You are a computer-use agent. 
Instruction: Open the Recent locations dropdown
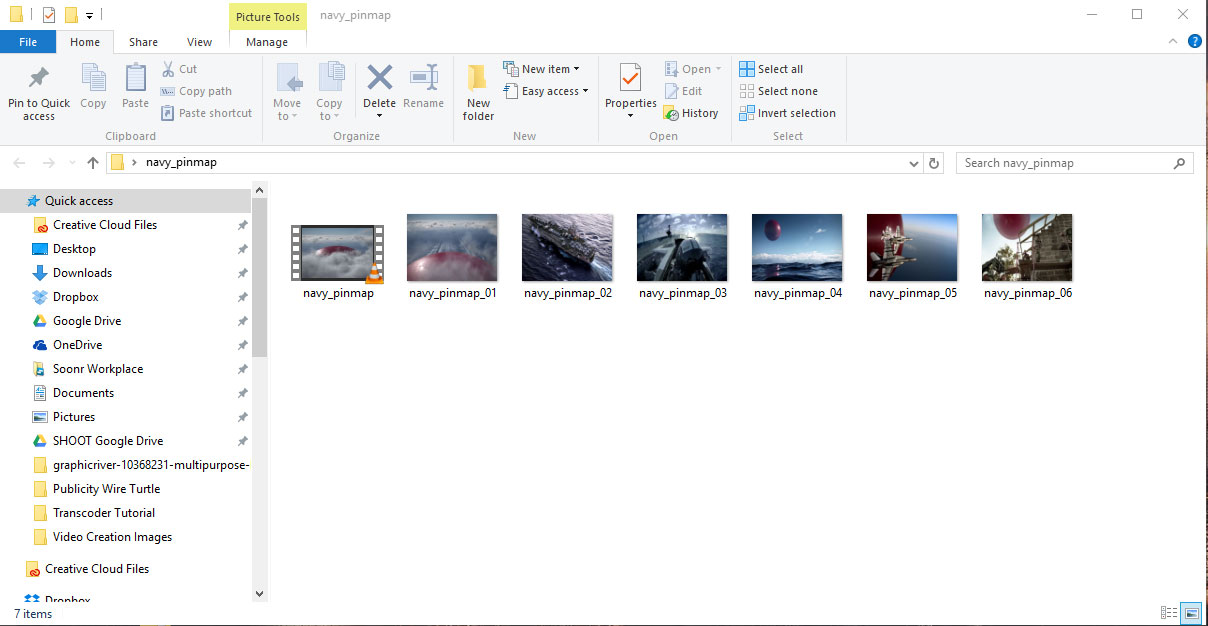72,163
